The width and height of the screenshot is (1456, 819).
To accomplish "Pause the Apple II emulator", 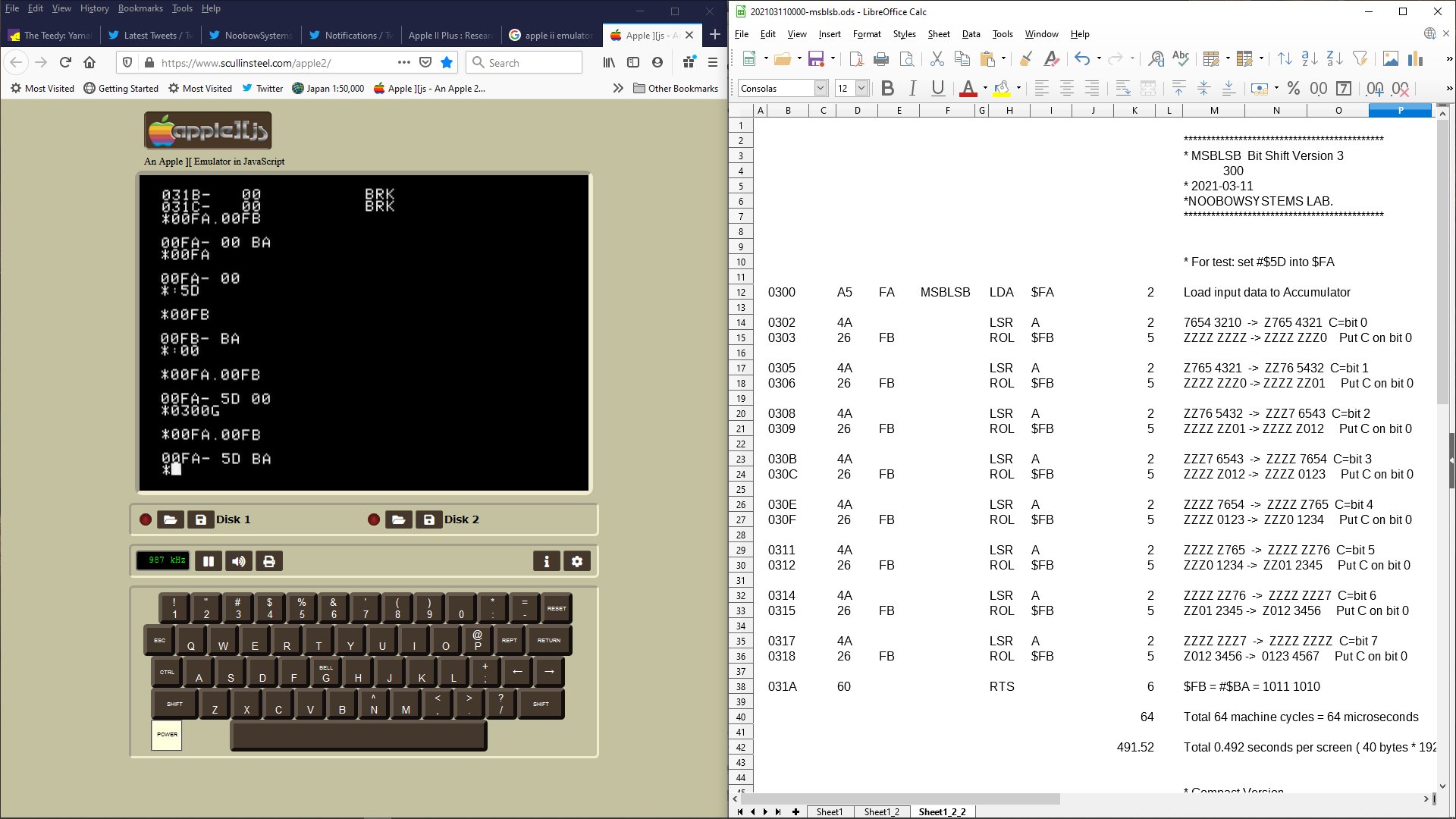I will coord(209,561).
